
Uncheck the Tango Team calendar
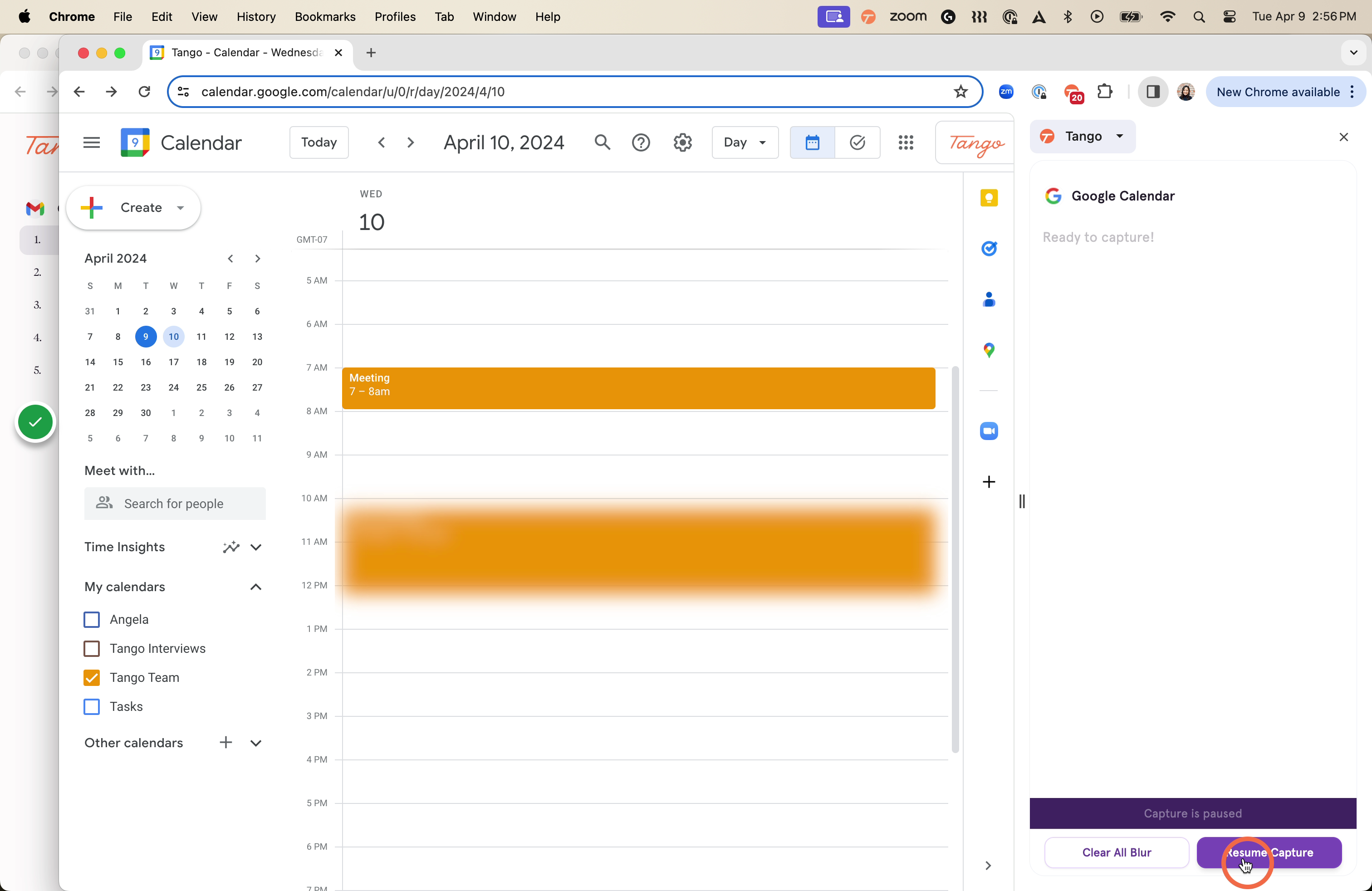point(92,678)
